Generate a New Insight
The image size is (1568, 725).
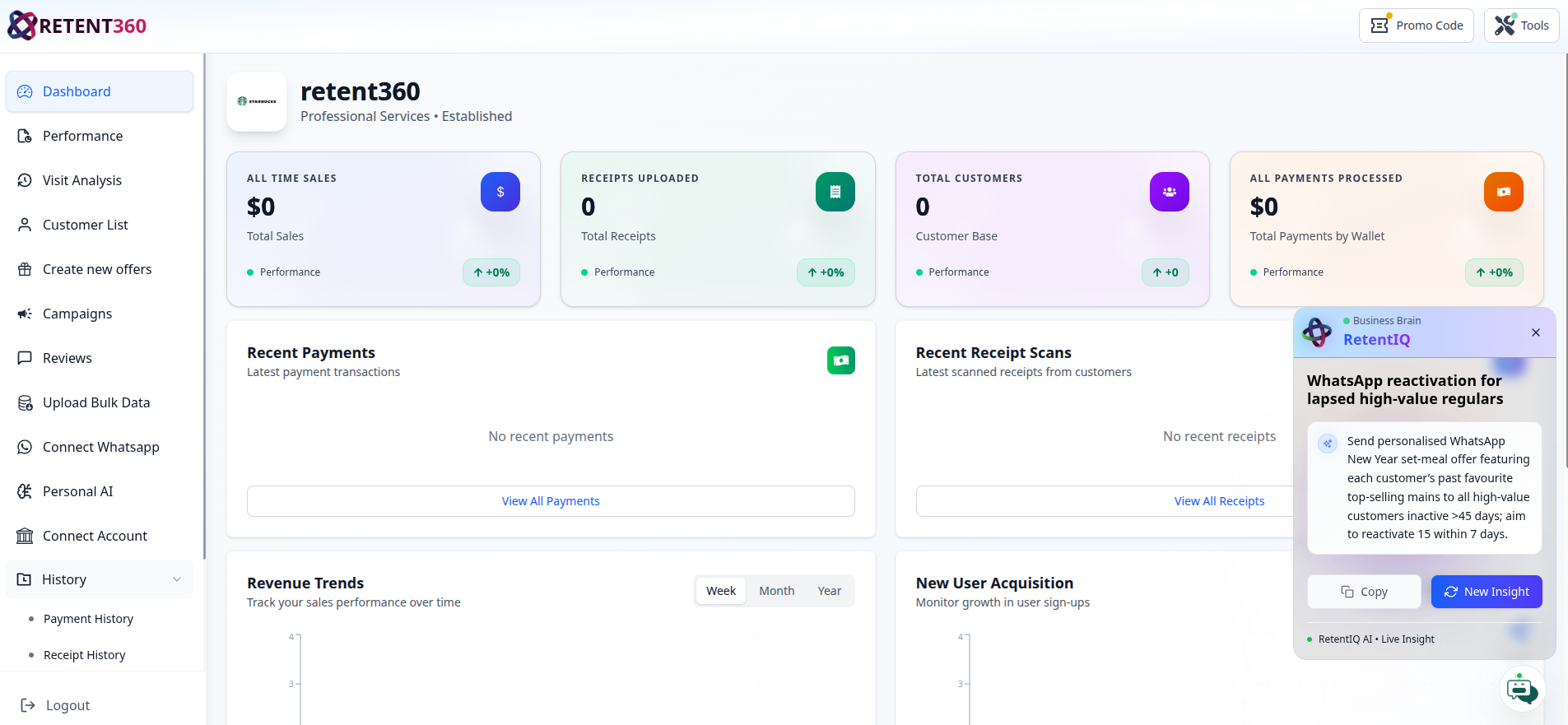(1487, 592)
